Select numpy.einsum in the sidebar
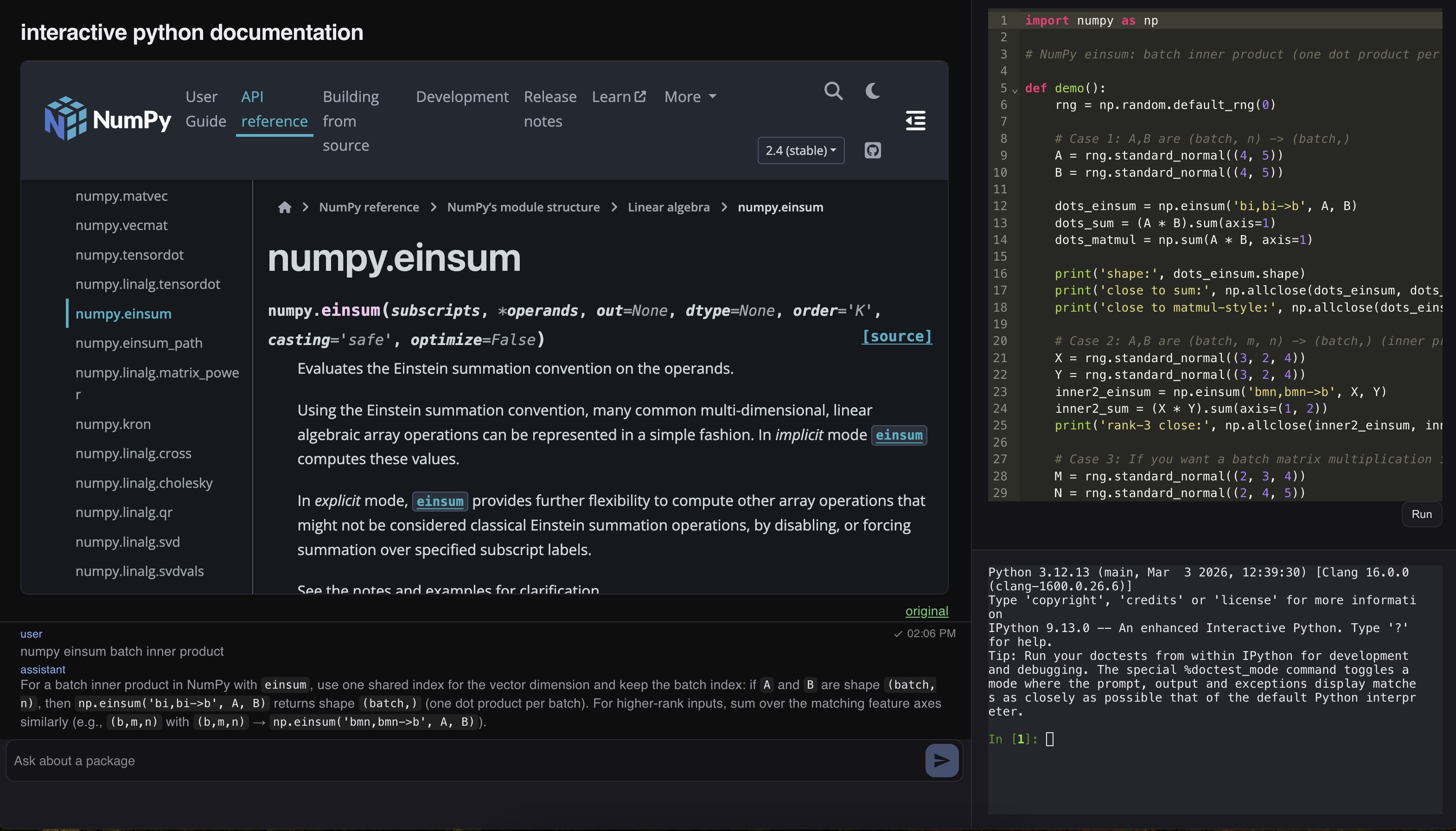Screen dimensions: 1456x831 (x=123, y=314)
